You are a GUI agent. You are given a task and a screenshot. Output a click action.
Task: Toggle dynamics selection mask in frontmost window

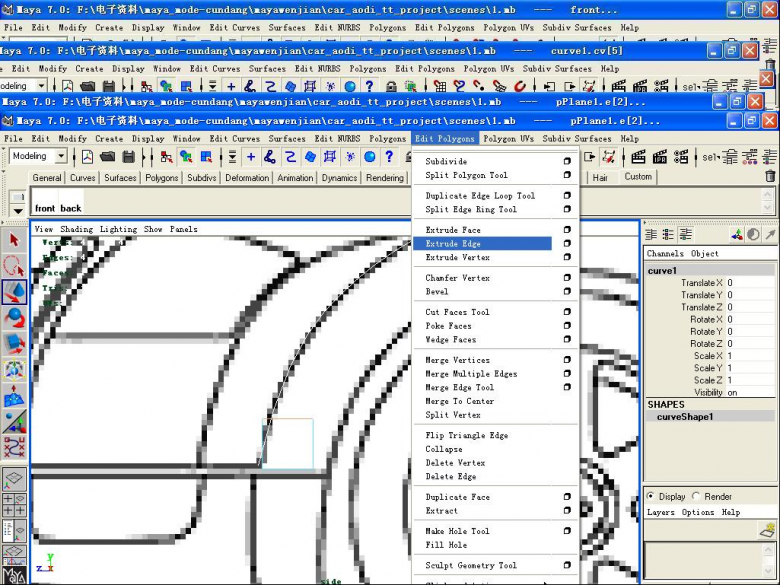pos(350,157)
